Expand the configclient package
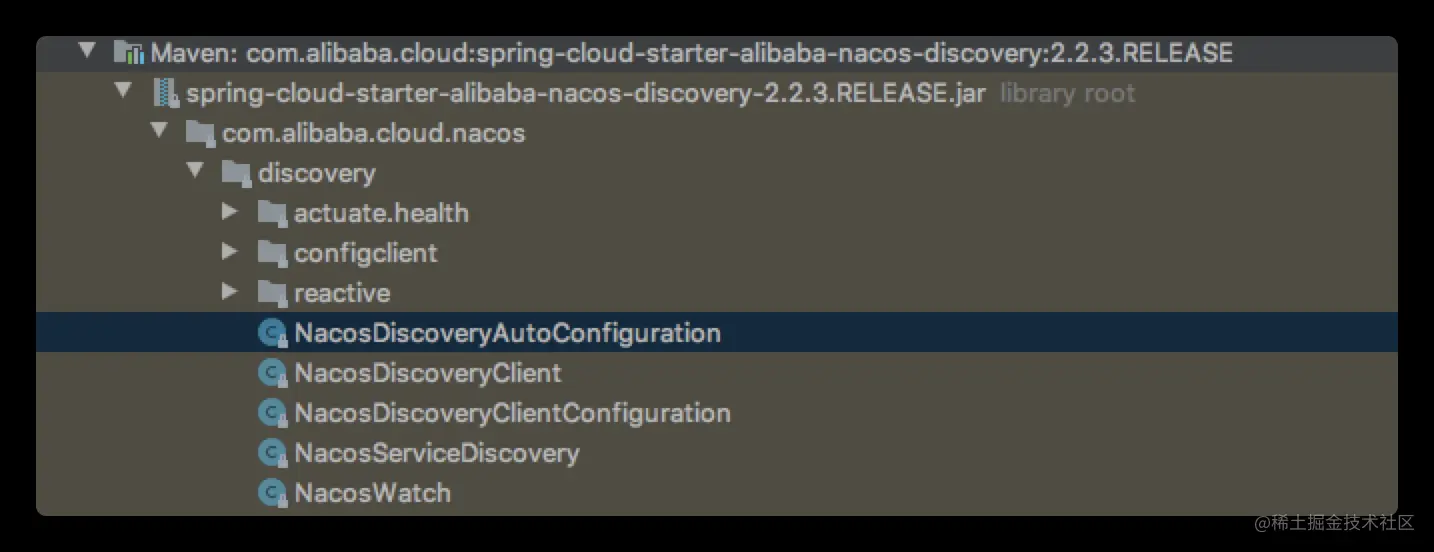The image size is (1434, 552). tap(230, 252)
